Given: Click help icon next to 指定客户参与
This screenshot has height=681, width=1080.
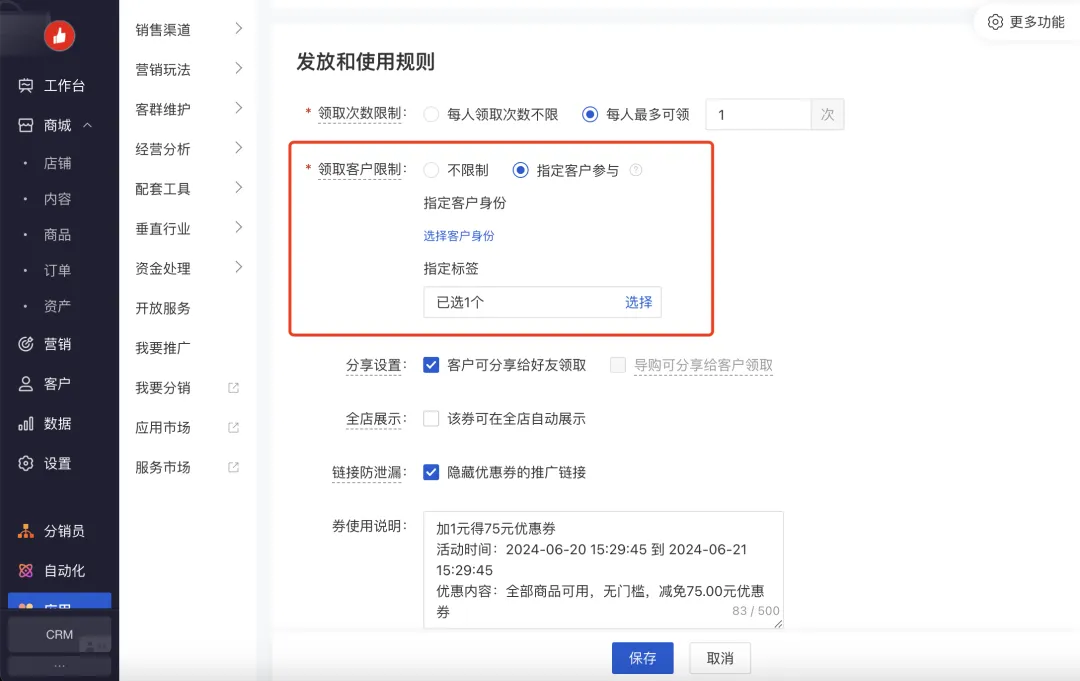Looking at the screenshot, I should point(636,171).
